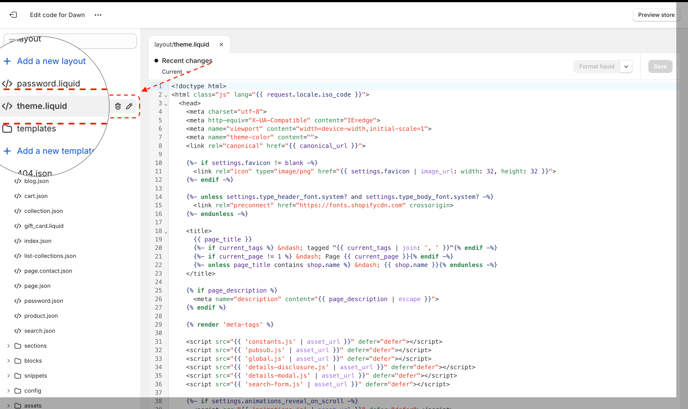This screenshot has width=688, height=409.
Task: Open page.contact.json template file
Action: 48,271
